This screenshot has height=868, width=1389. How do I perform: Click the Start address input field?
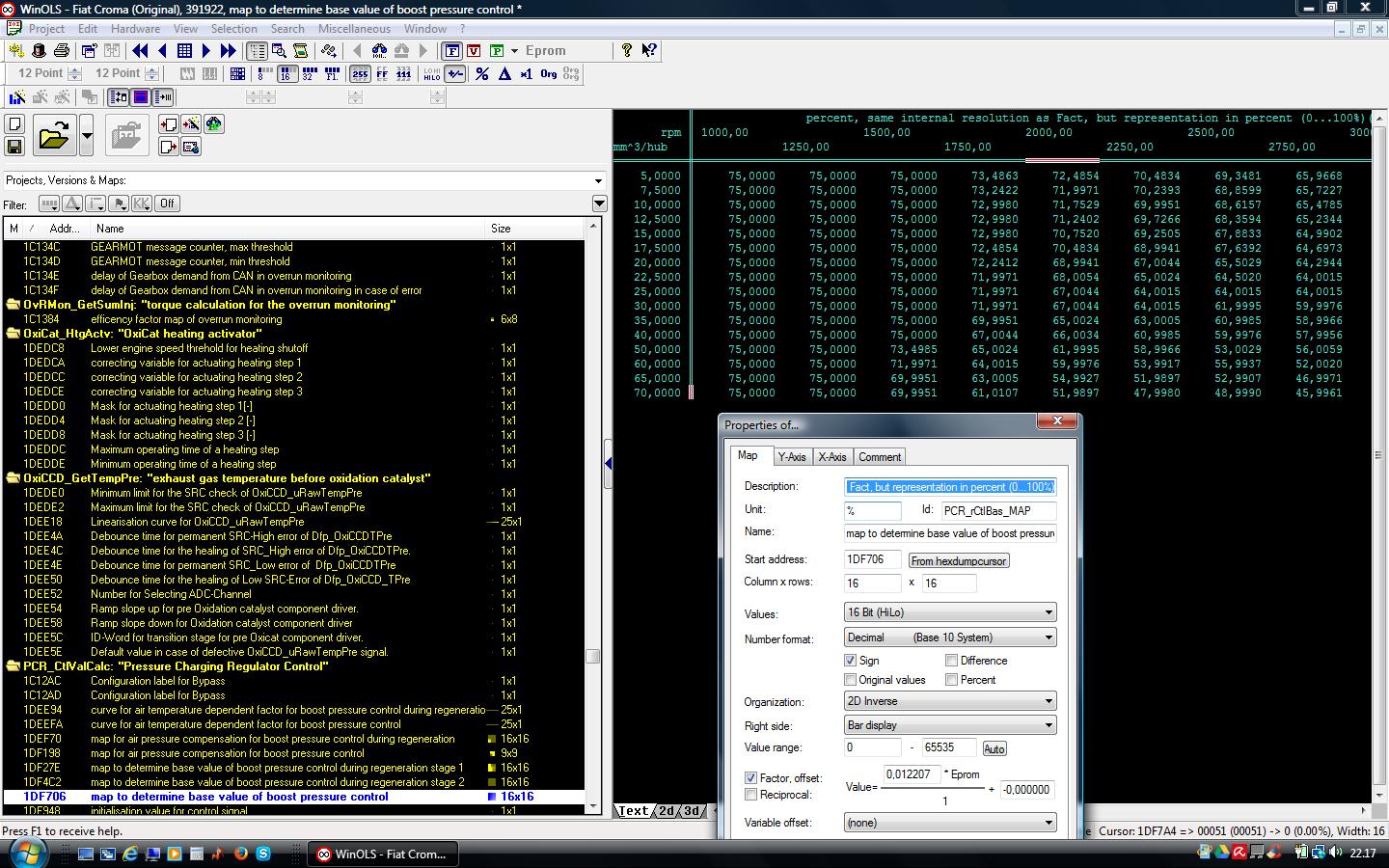click(x=873, y=559)
